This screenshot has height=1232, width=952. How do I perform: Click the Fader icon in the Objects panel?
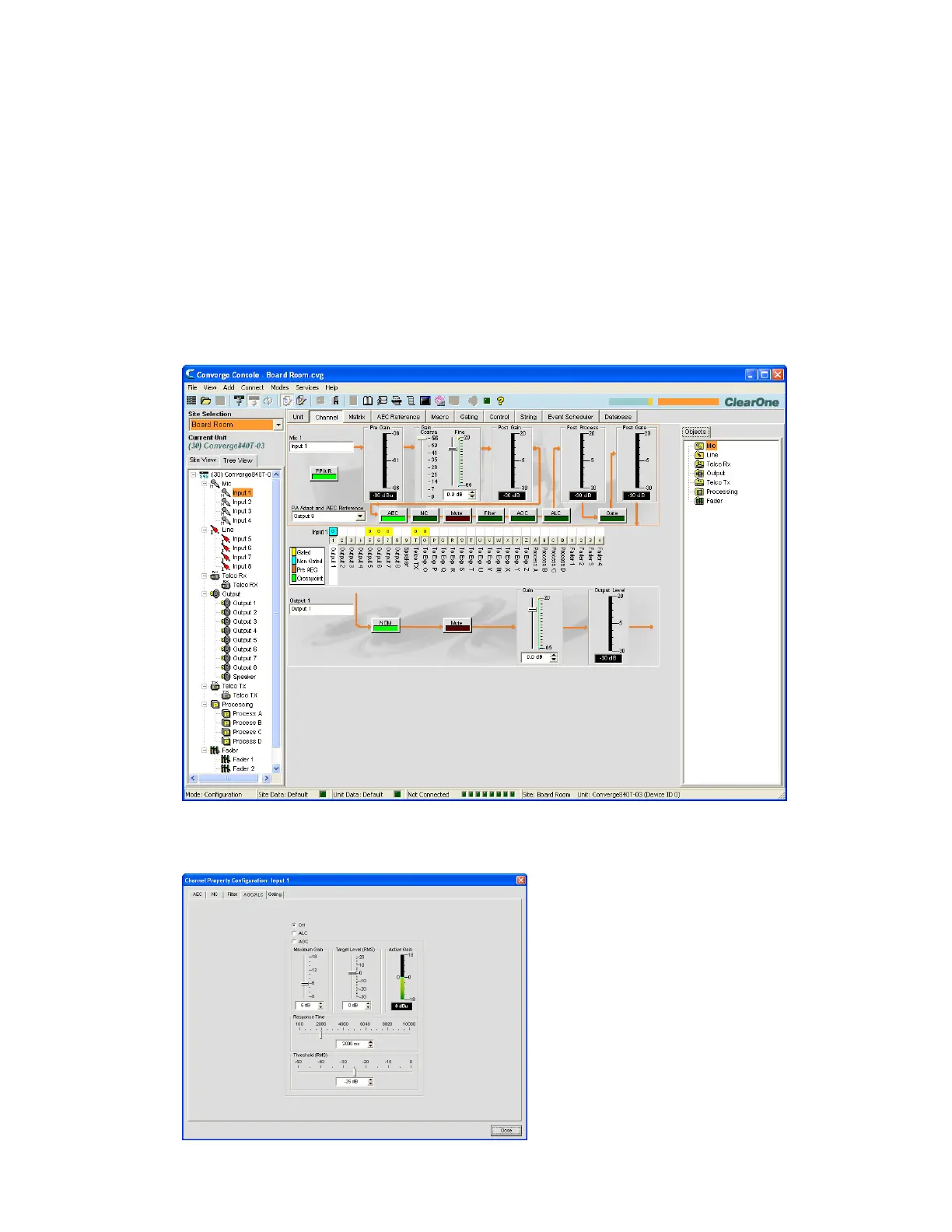point(699,501)
